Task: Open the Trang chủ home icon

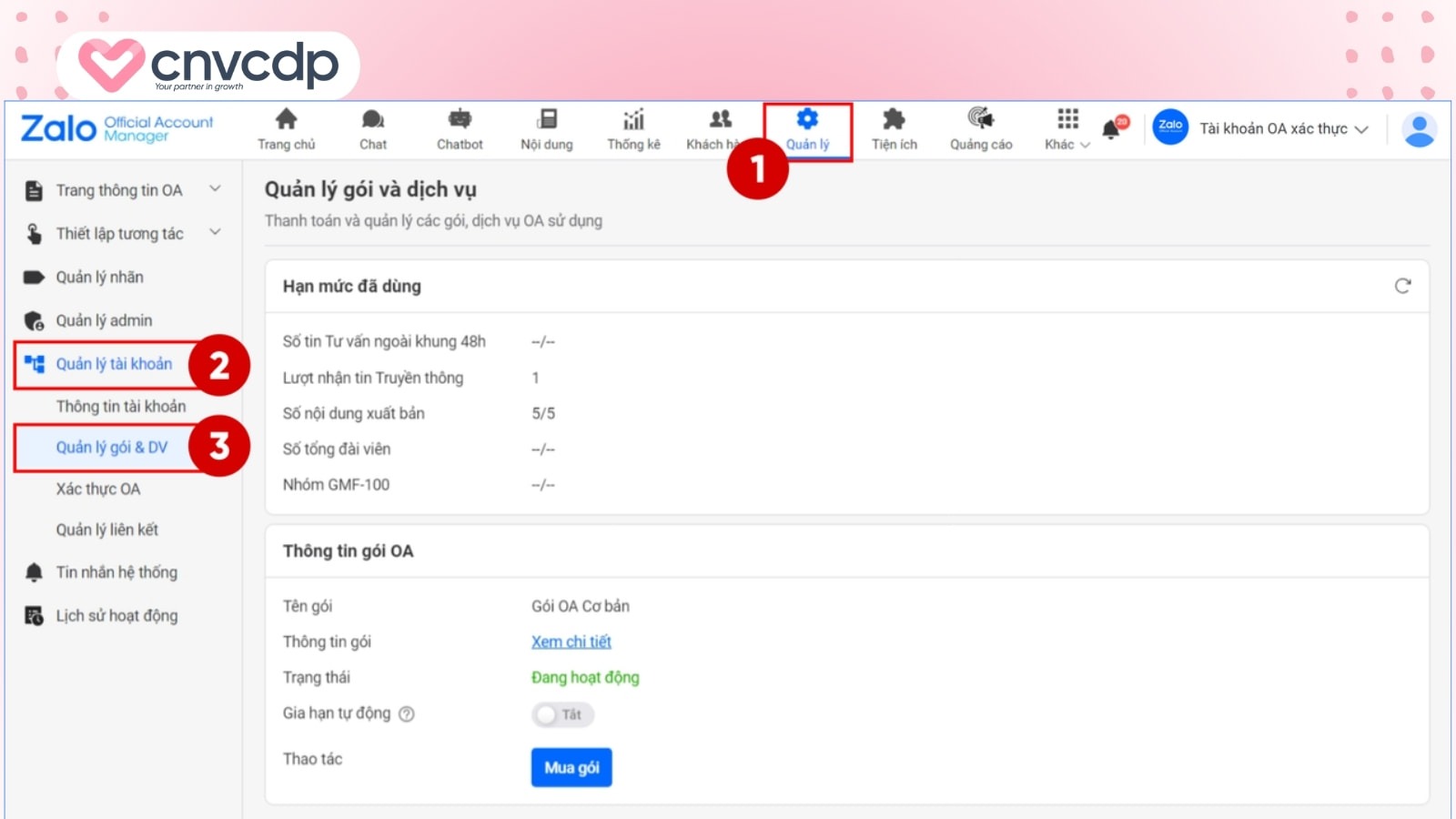Action: pyautogui.click(x=287, y=119)
